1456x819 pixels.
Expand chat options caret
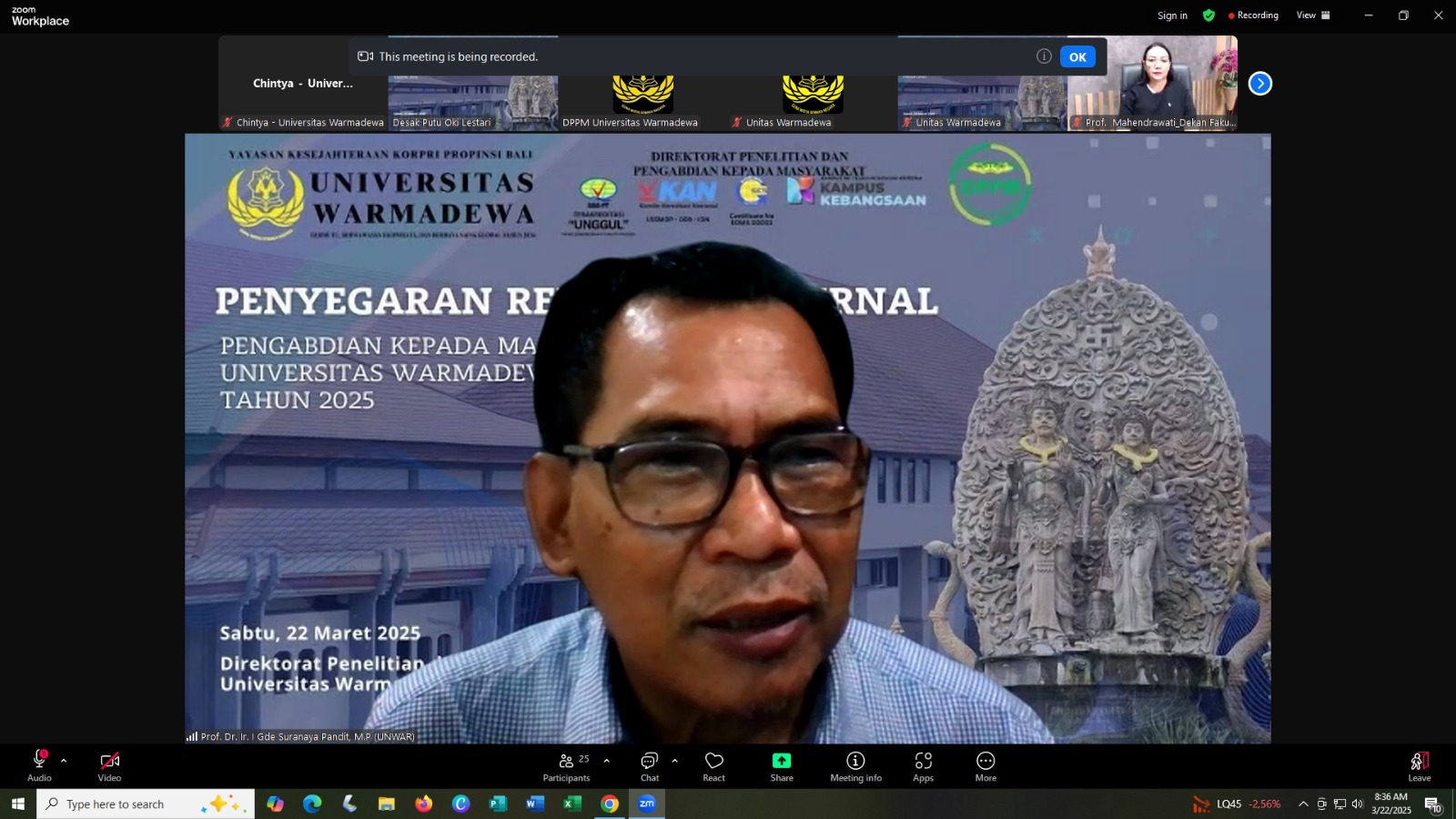[x=674, y=761]
